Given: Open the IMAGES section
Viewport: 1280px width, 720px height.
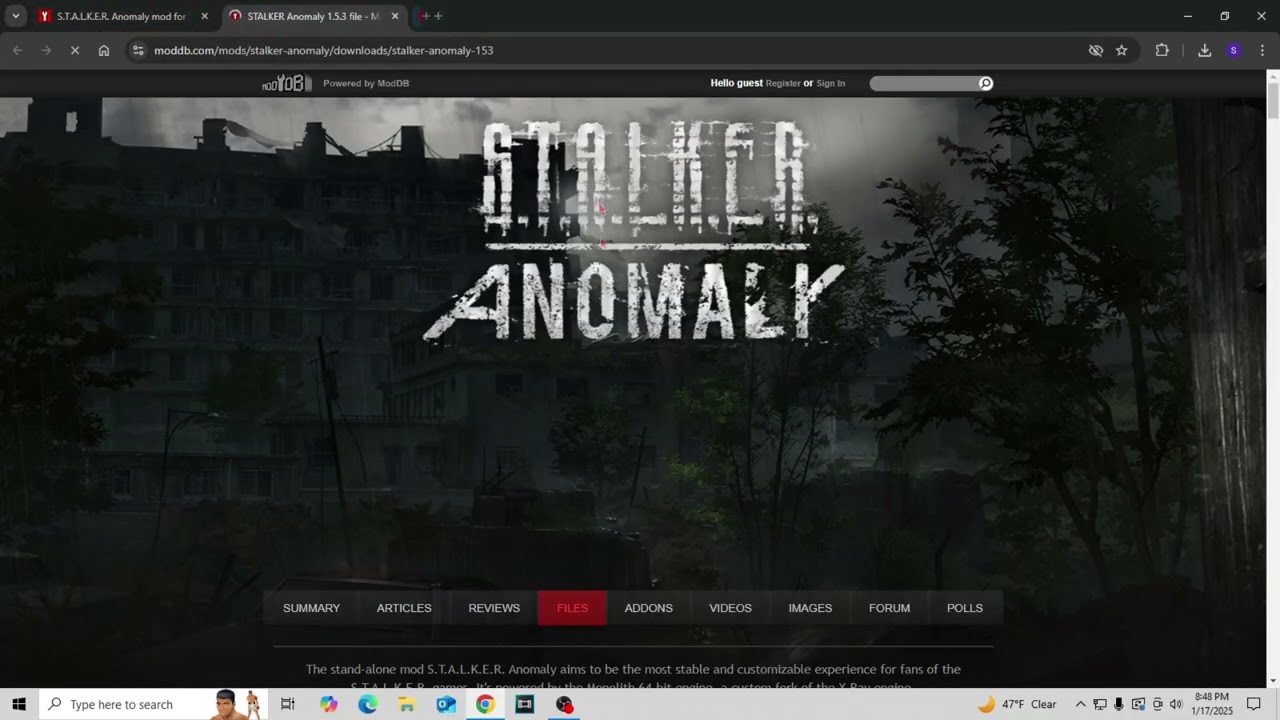Looking at the screenshot, I should (x=810, y=608).
